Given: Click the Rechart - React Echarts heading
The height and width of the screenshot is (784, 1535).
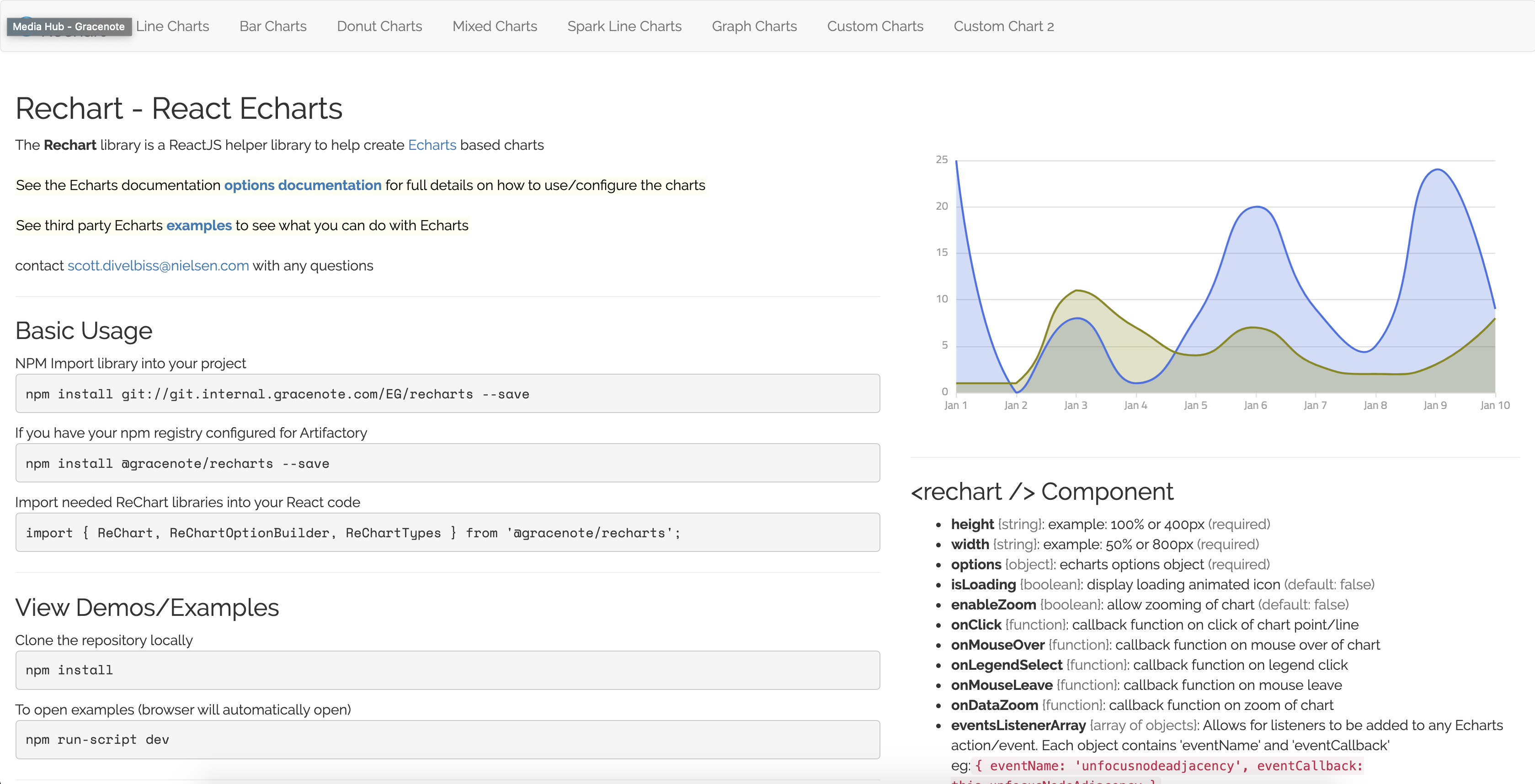Looking at the screenshot, I should 179,108.
